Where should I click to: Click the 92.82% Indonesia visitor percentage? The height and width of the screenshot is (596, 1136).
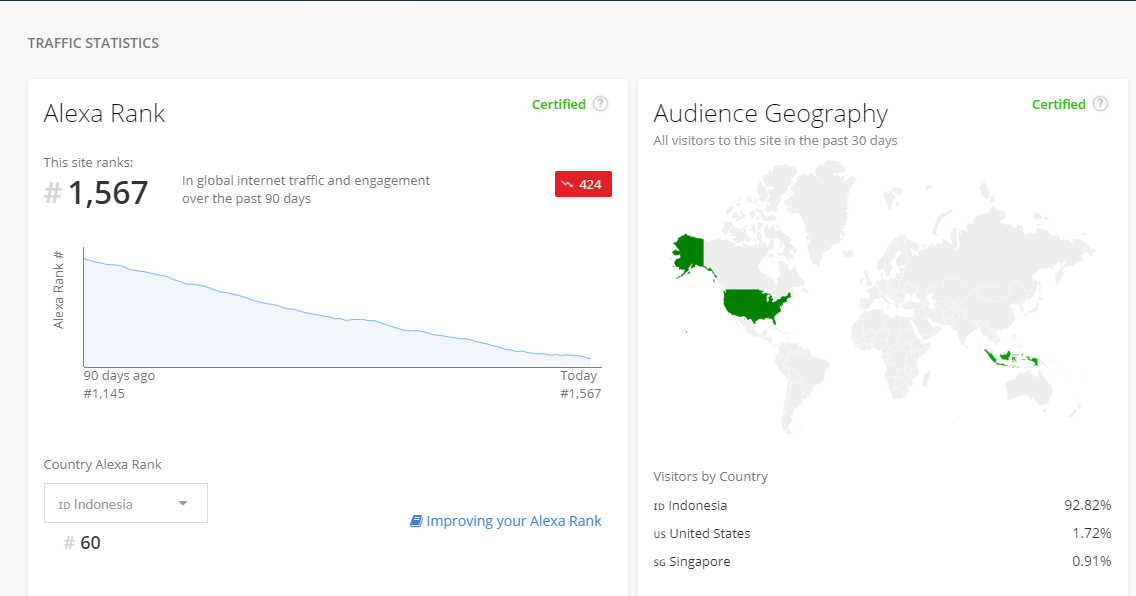1087,506
